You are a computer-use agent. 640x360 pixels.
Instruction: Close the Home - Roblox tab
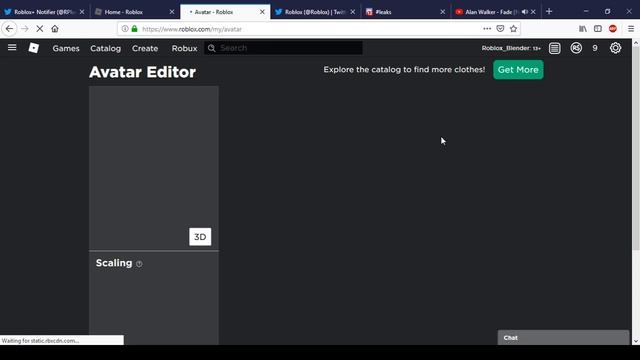tap(171, 12)
